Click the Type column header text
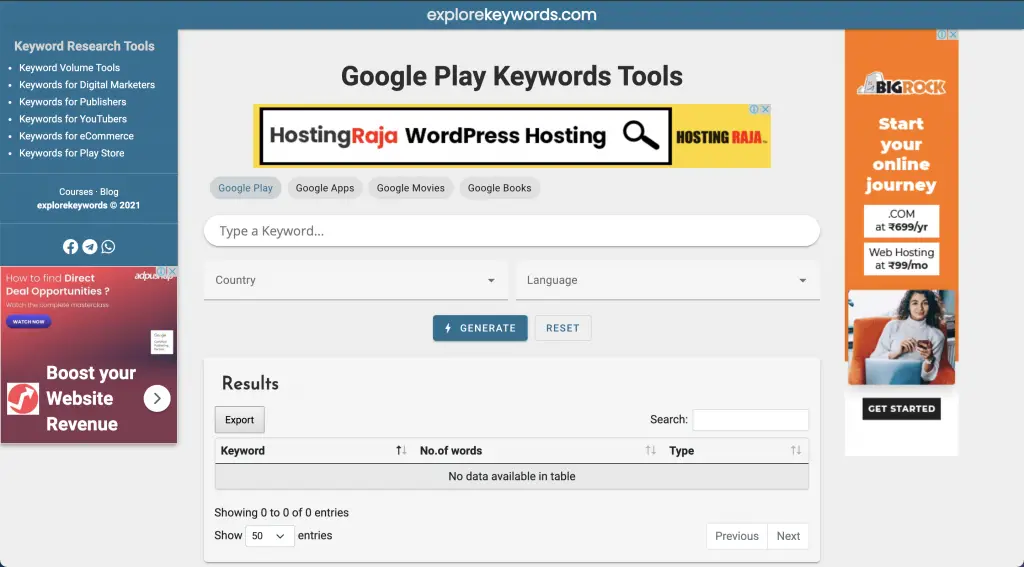Screen dimensions: 1024x567 coord(681,450)
